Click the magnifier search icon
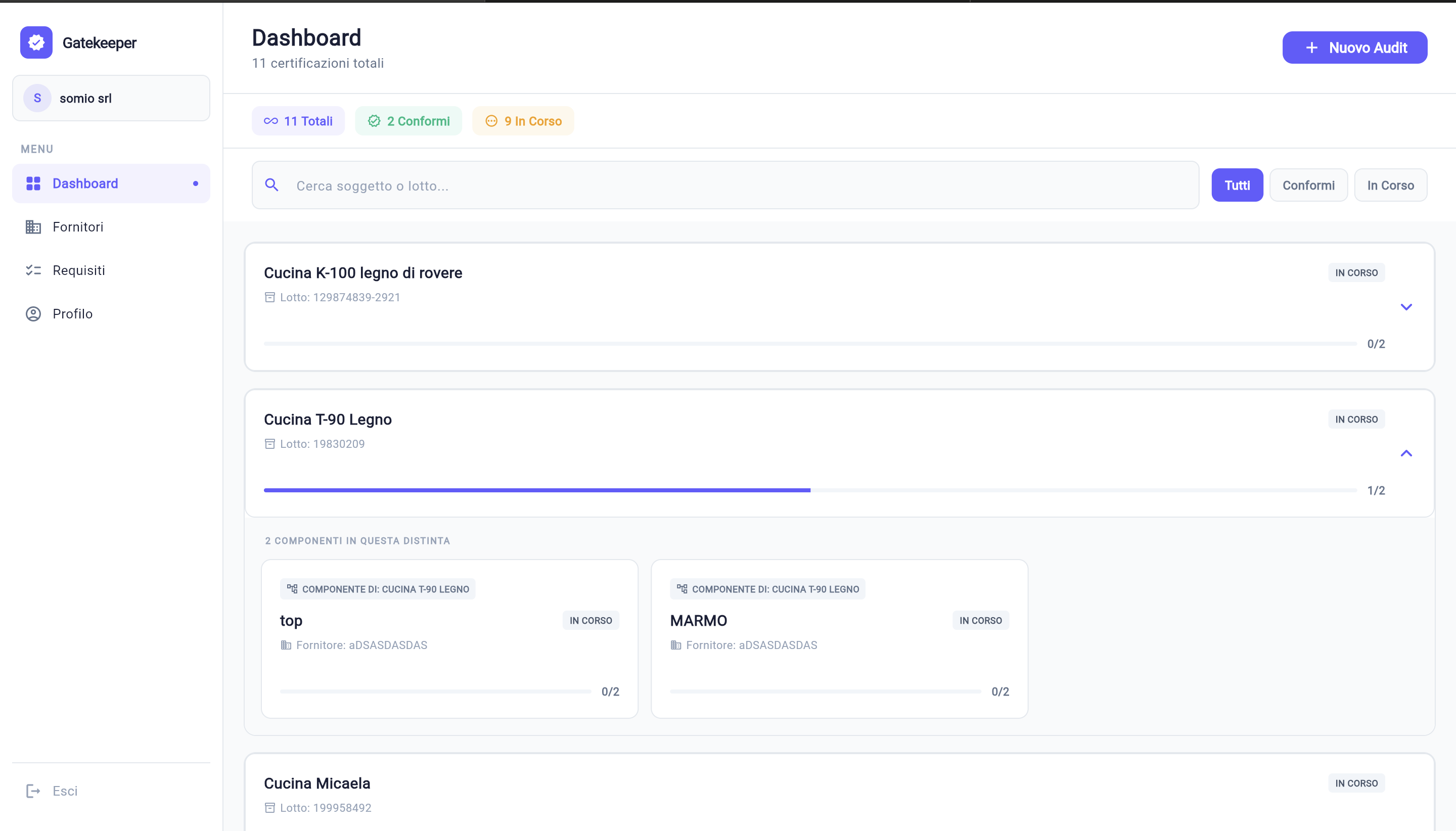Viewport: 1456px width, 831px height. tap(271, 185)
